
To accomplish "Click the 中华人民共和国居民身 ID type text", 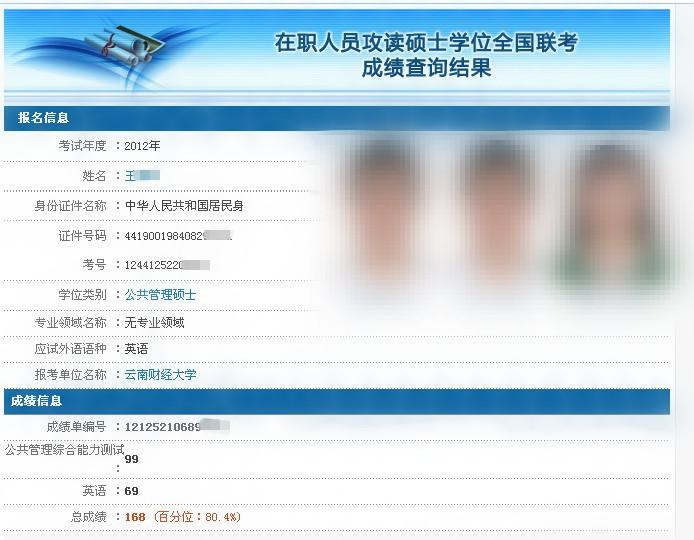I will tap(184, 206).
